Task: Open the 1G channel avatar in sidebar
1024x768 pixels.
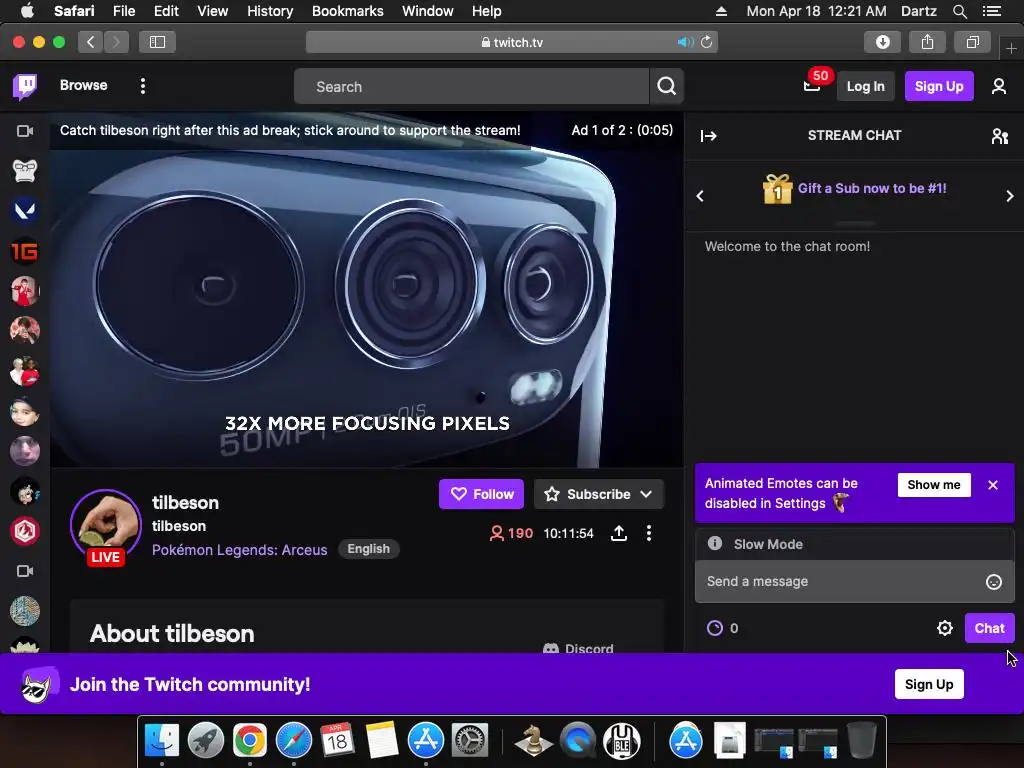Action: [25, 251]
